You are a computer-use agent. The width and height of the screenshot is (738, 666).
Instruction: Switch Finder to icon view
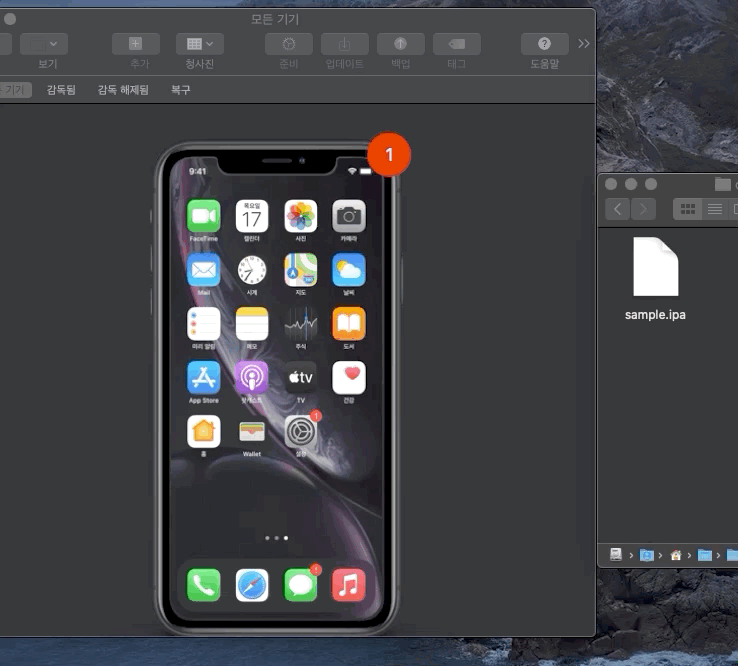pyautogui.click(x=688, y=209)
